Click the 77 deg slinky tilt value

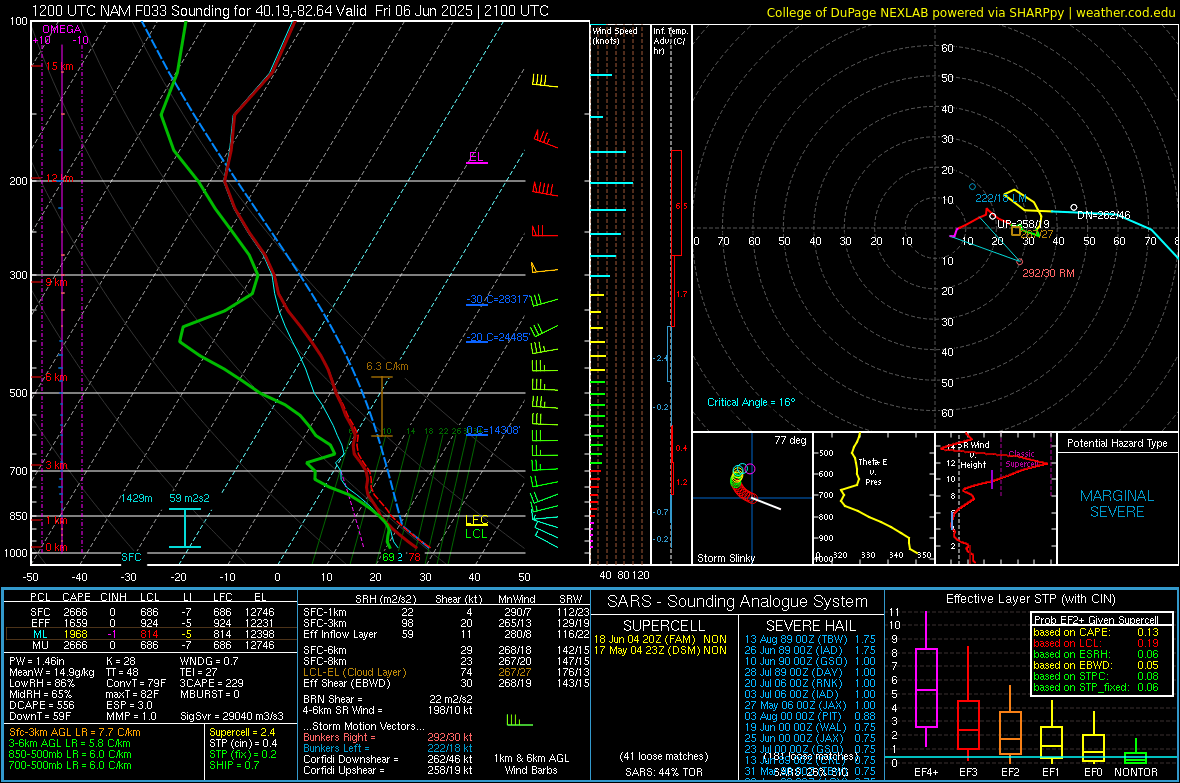790,440
